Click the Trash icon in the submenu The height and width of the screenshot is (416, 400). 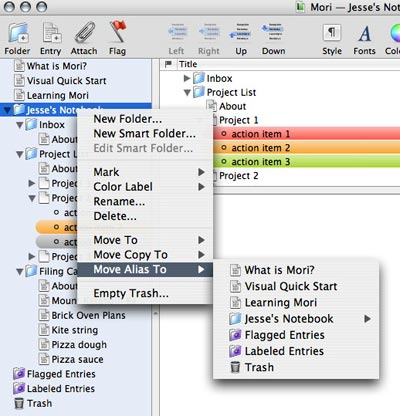pos(235,367)
